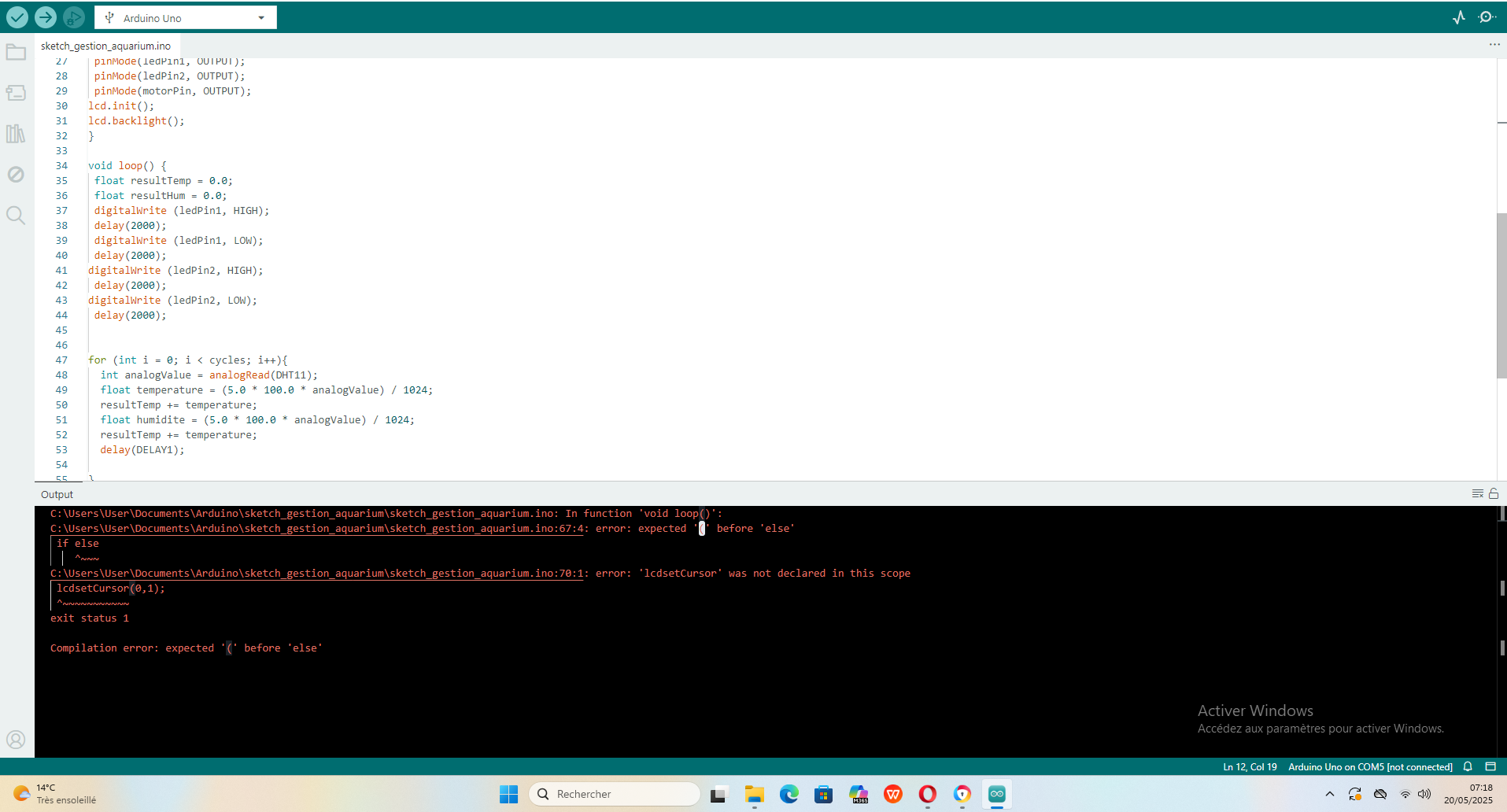Click the Upload arrow button
The width and height of the screenshot is (1507, 812).
click(x=46, y=17)
